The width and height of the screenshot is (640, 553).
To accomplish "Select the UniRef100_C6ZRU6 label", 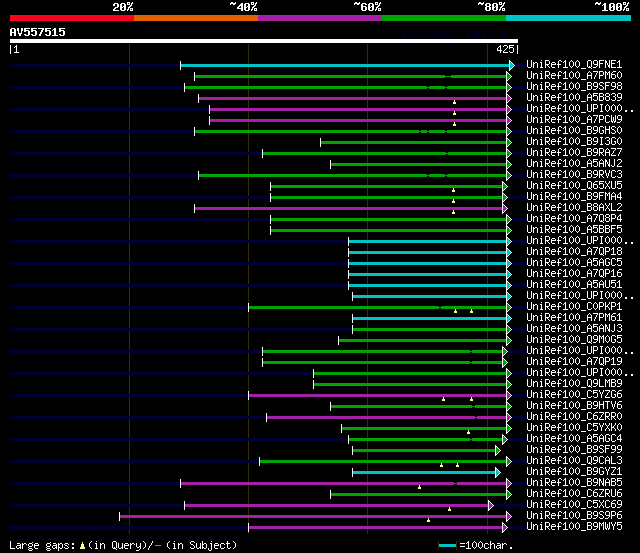I will click(574, 494).
